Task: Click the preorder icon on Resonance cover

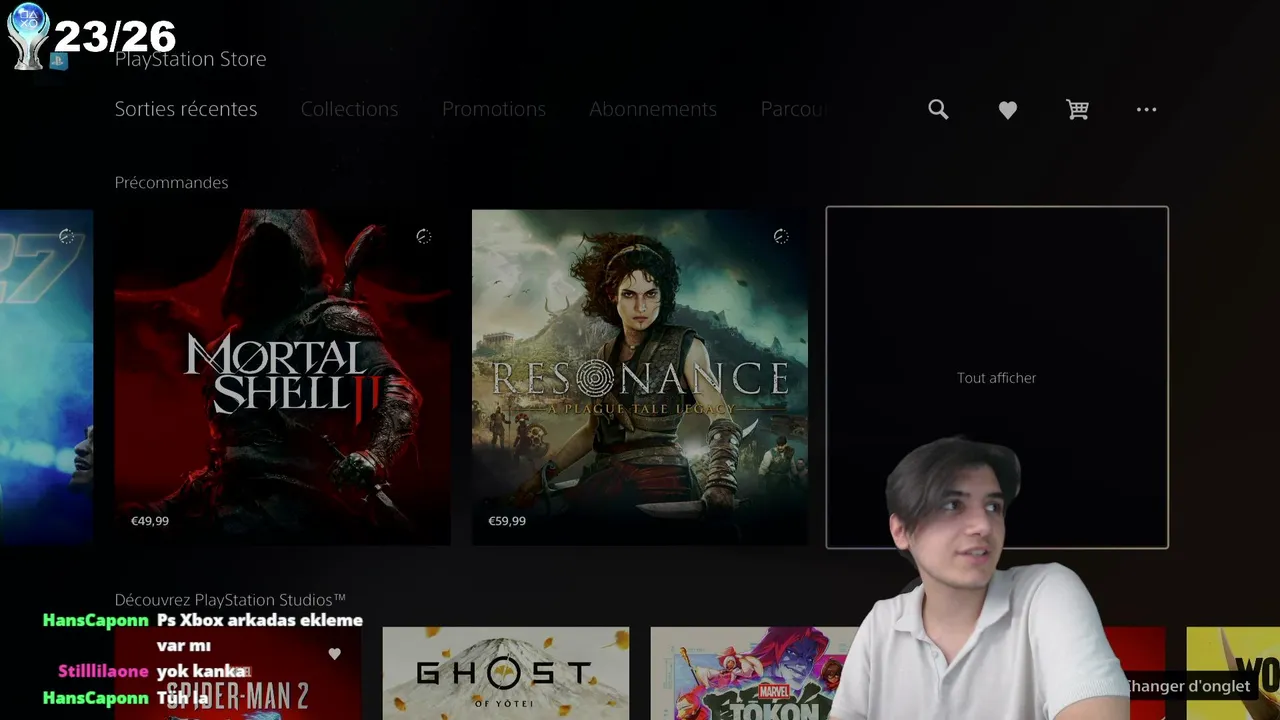Action: pyautogui.click(x=781, y=237)
